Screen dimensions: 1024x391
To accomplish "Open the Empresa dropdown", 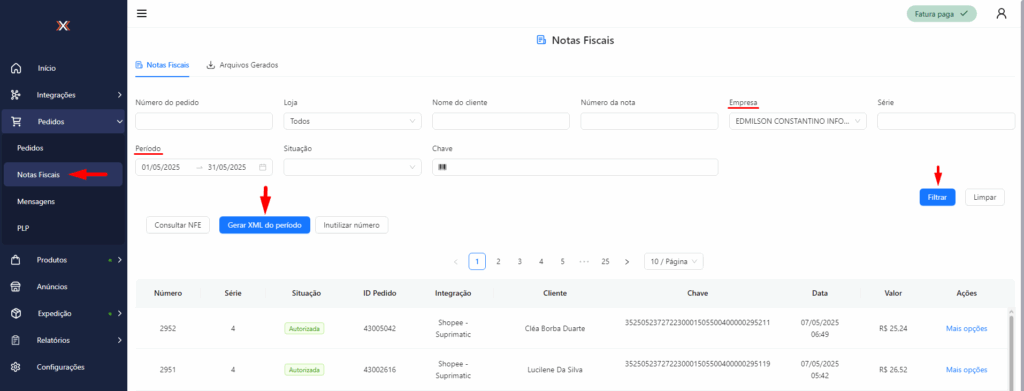I will pyautogui.click(x=797, y=121).
